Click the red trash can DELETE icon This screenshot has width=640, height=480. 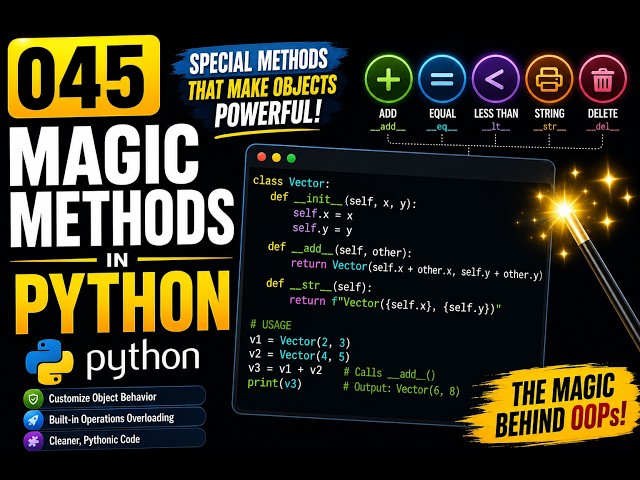click(x=602, y=79)
